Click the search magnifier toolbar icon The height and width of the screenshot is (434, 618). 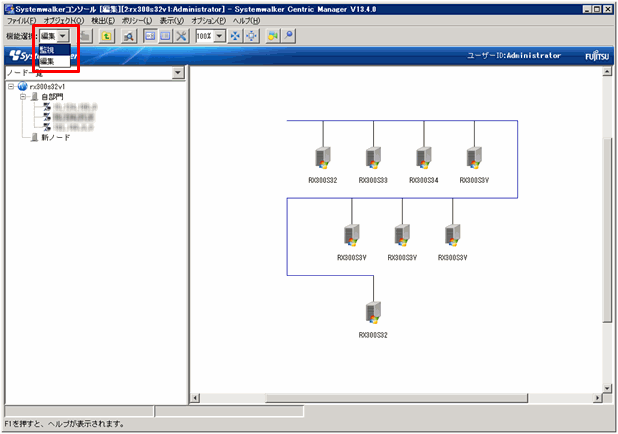pos(128,36)
